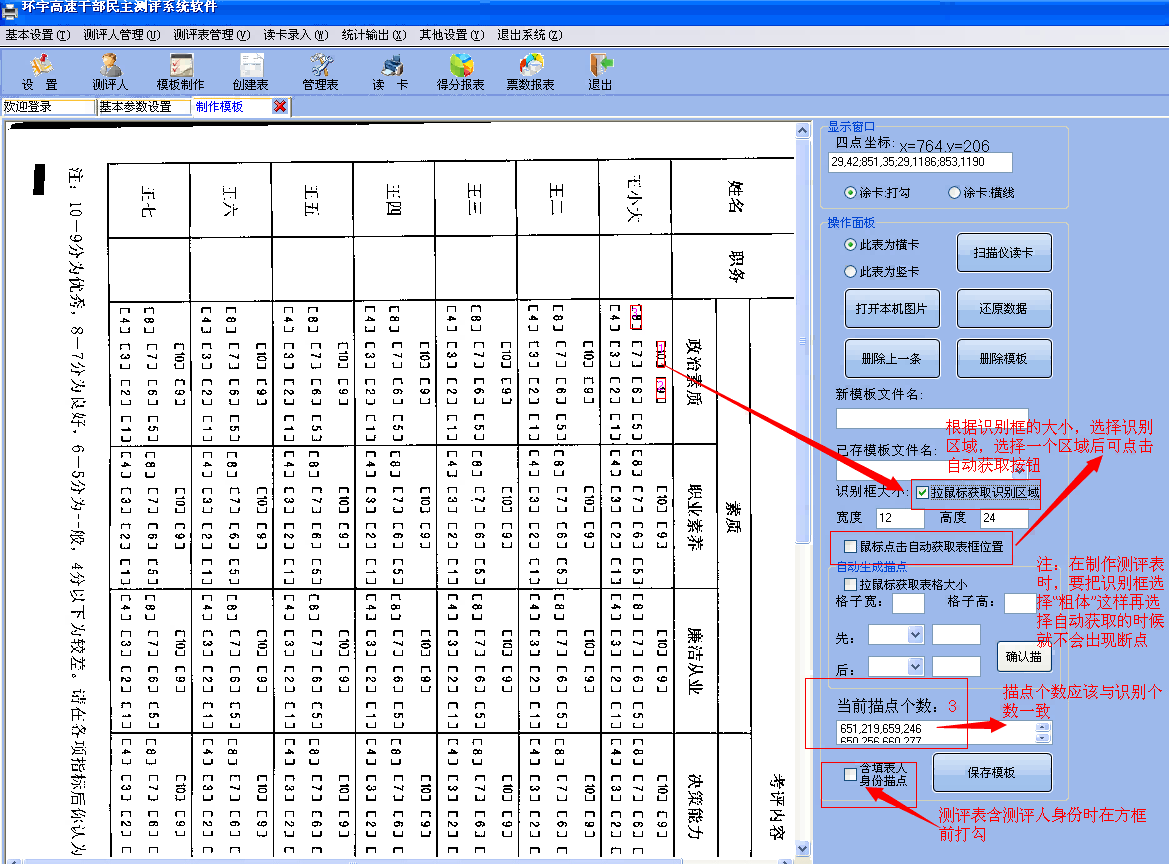Image resolution: width=1169 pixels, height=864 pixels.
Task: Uncheck the 拉鼠标获取识别区域 checkbox
Action: (x=922, y=492)
